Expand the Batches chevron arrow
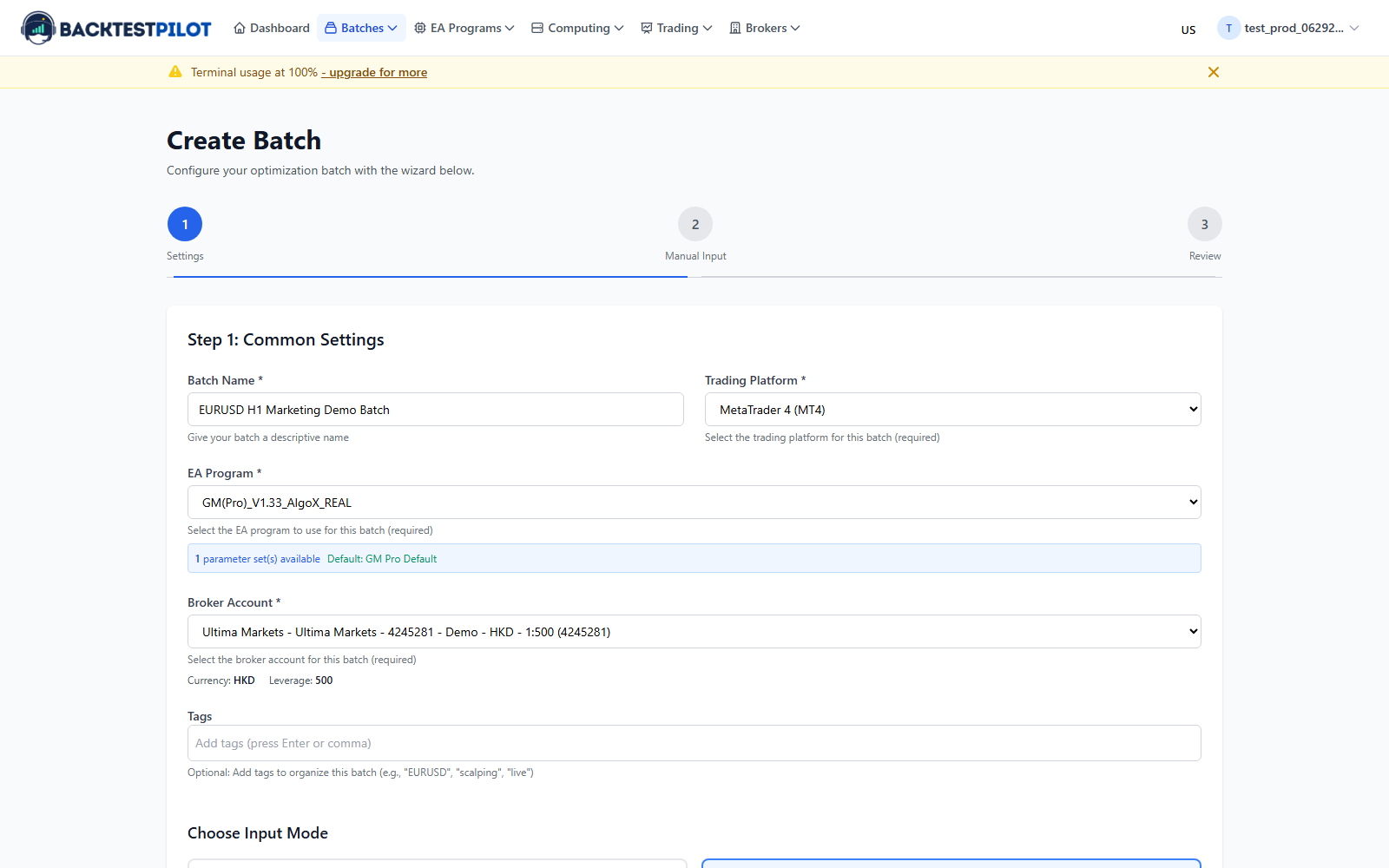 click(392, 28)
